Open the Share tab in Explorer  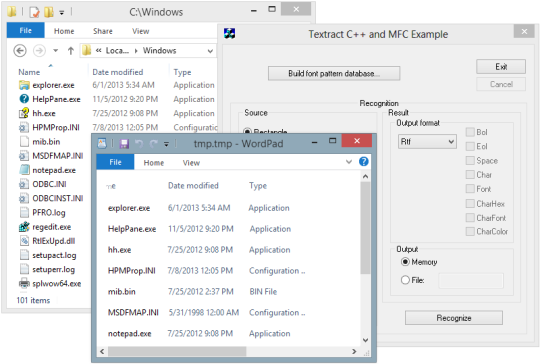pos(103,31)
